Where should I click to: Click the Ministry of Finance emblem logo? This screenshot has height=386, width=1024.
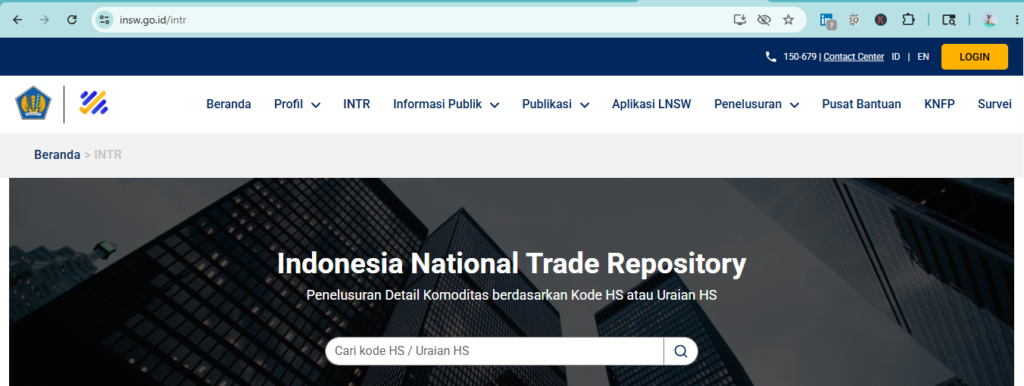tap(33, 104)
